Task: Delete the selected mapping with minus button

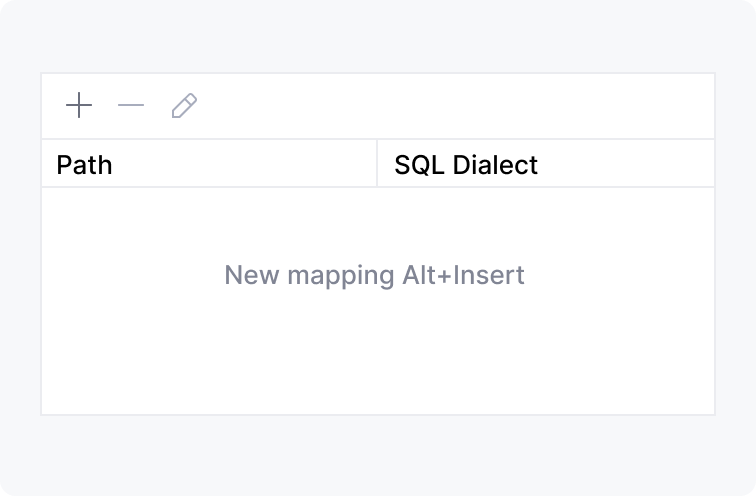Action: 131,106
